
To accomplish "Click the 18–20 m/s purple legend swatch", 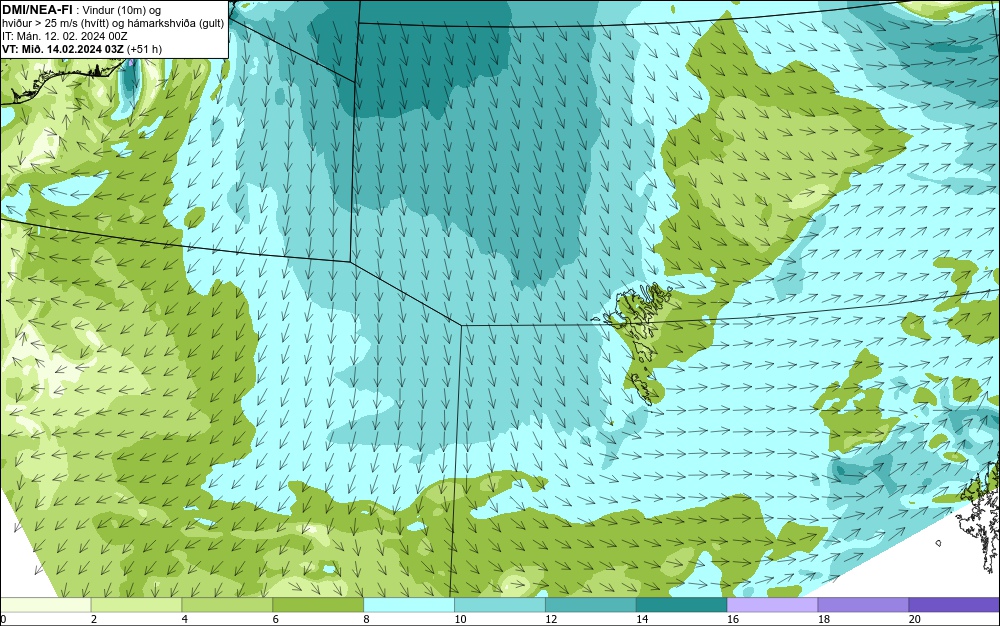I will point(863,604).
